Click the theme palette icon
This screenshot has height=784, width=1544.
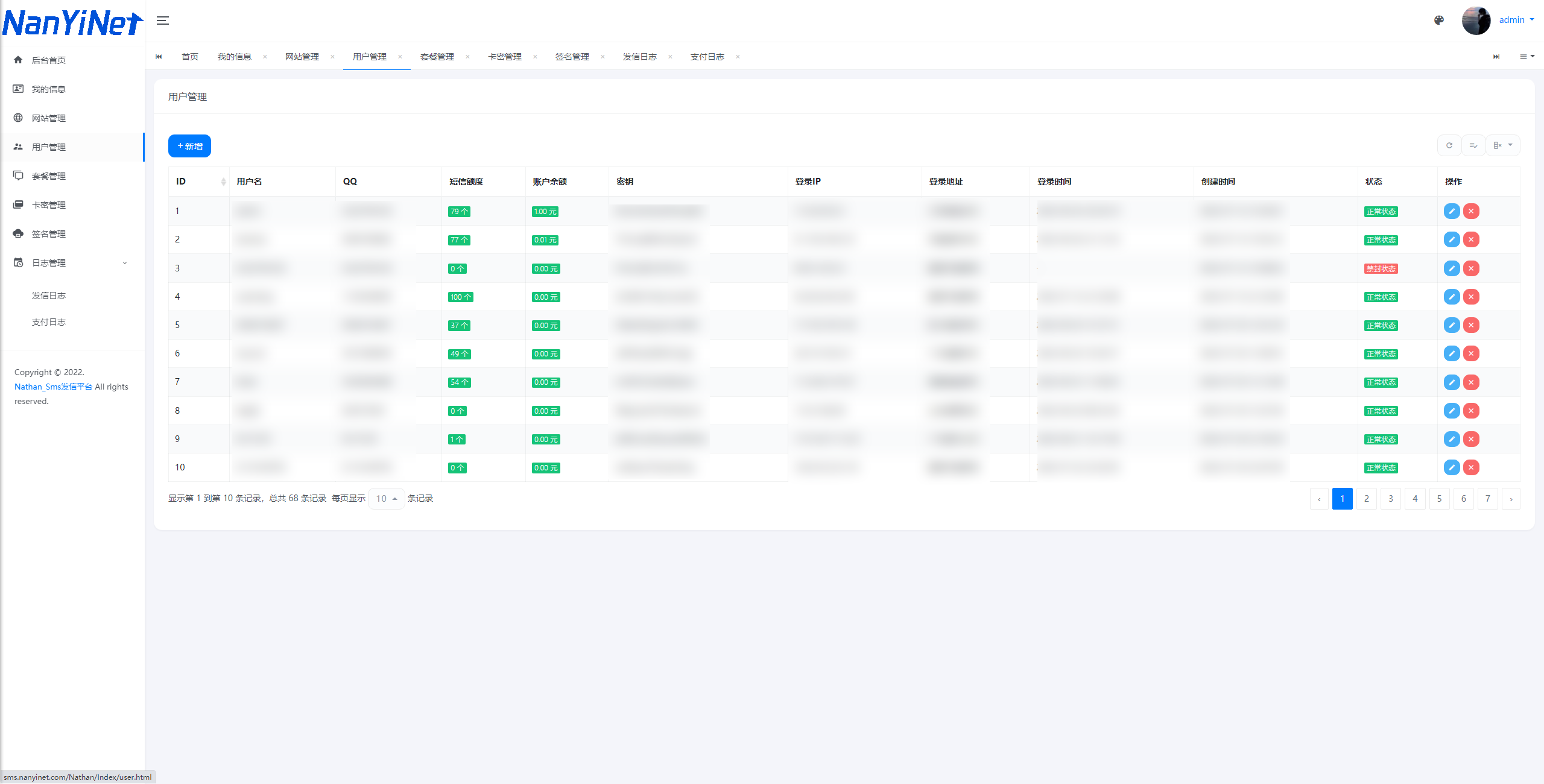click(x=1439, y=20)
